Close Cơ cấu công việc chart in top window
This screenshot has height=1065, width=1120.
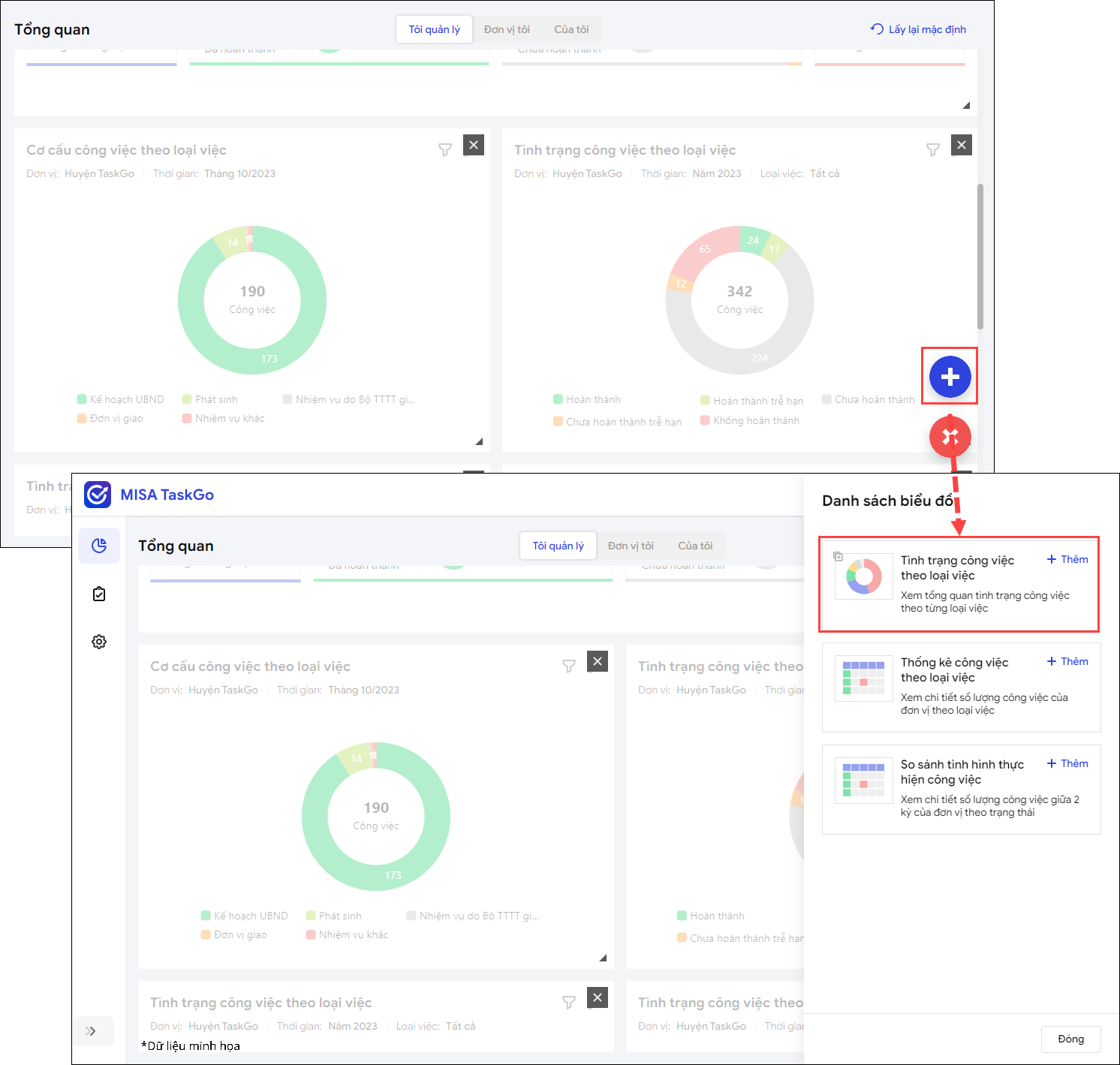click(x=474, y=145)
